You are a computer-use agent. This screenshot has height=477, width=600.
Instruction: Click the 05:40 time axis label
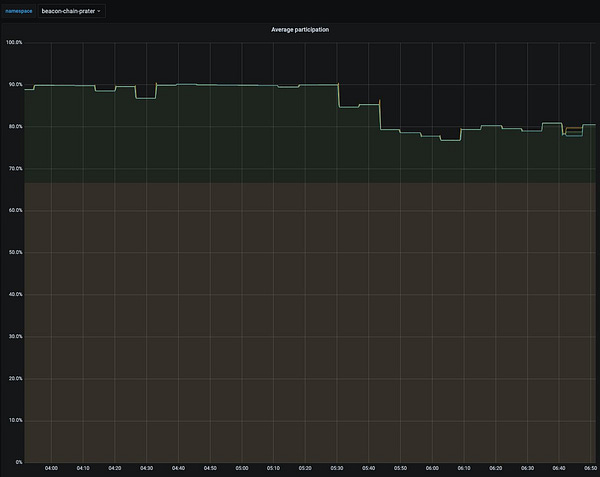(x=368, y=468)
